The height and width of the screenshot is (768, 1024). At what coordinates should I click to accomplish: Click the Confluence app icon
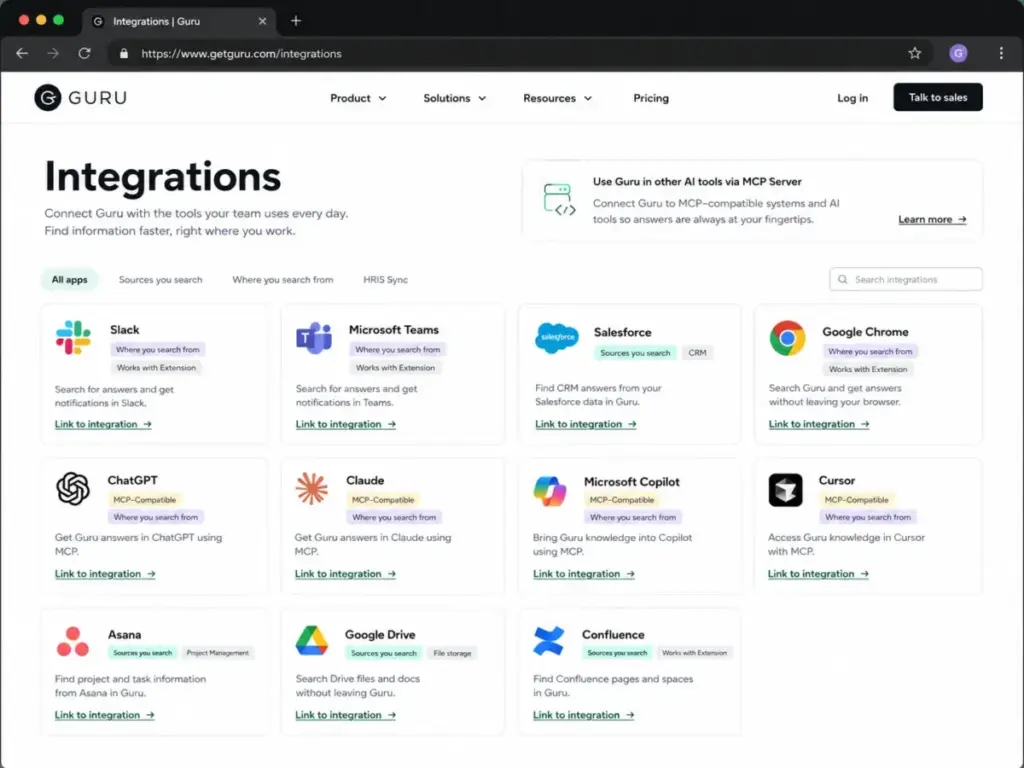coord(549,641)
